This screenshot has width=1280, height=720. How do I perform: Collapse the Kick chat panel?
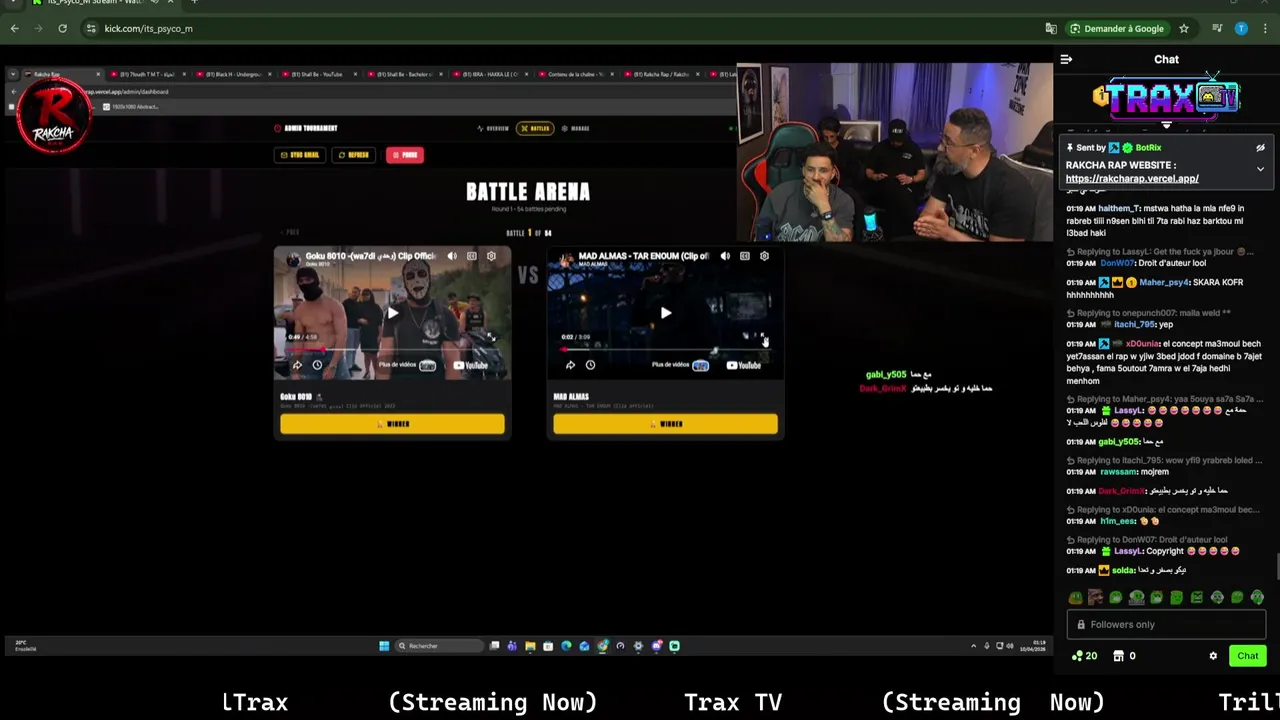pyautogui.click(x=1066, y=59)
